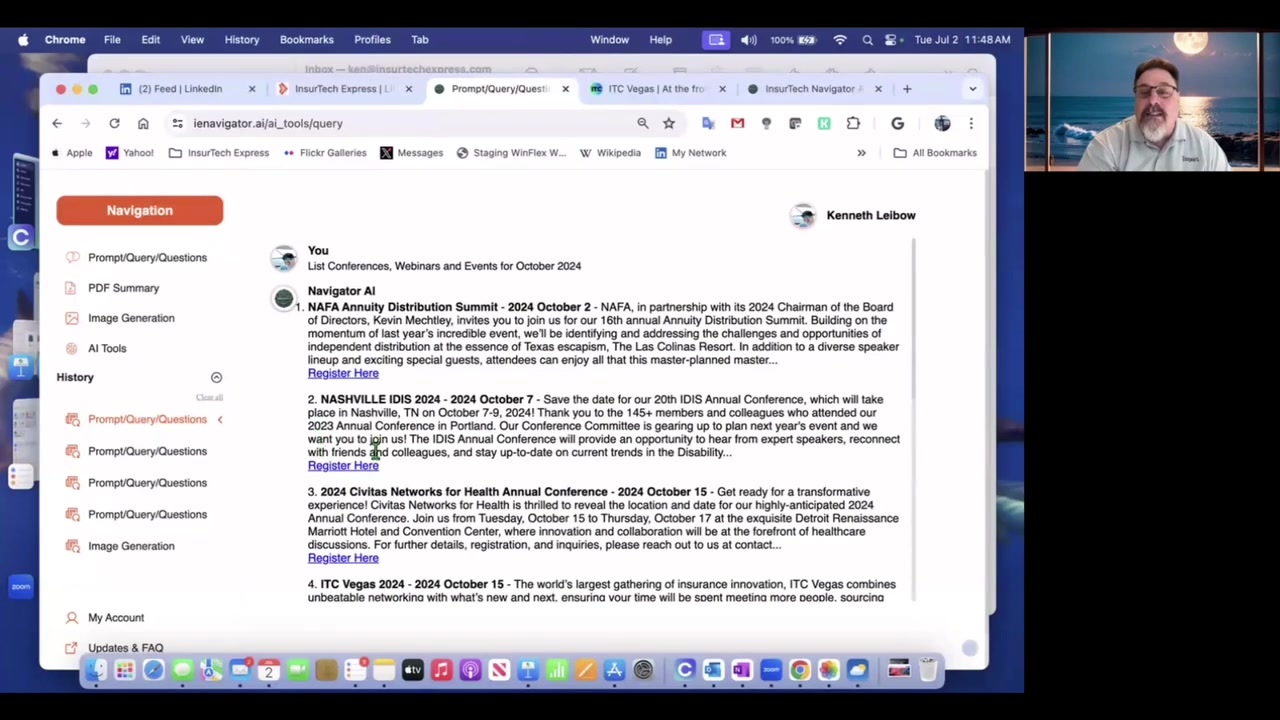Open the Flickr Galleries bookmark
The width and height of the screenshot is (1280, 720).
coord(325,153)
